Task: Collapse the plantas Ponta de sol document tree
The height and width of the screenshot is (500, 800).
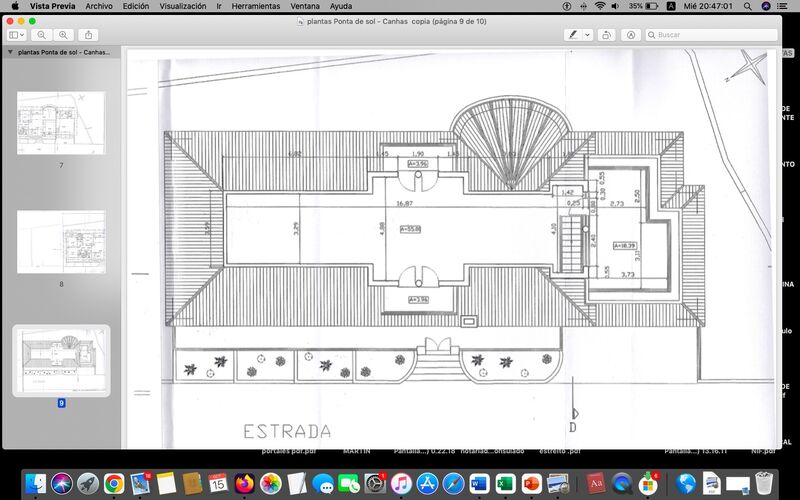Action: coord(10,51)
